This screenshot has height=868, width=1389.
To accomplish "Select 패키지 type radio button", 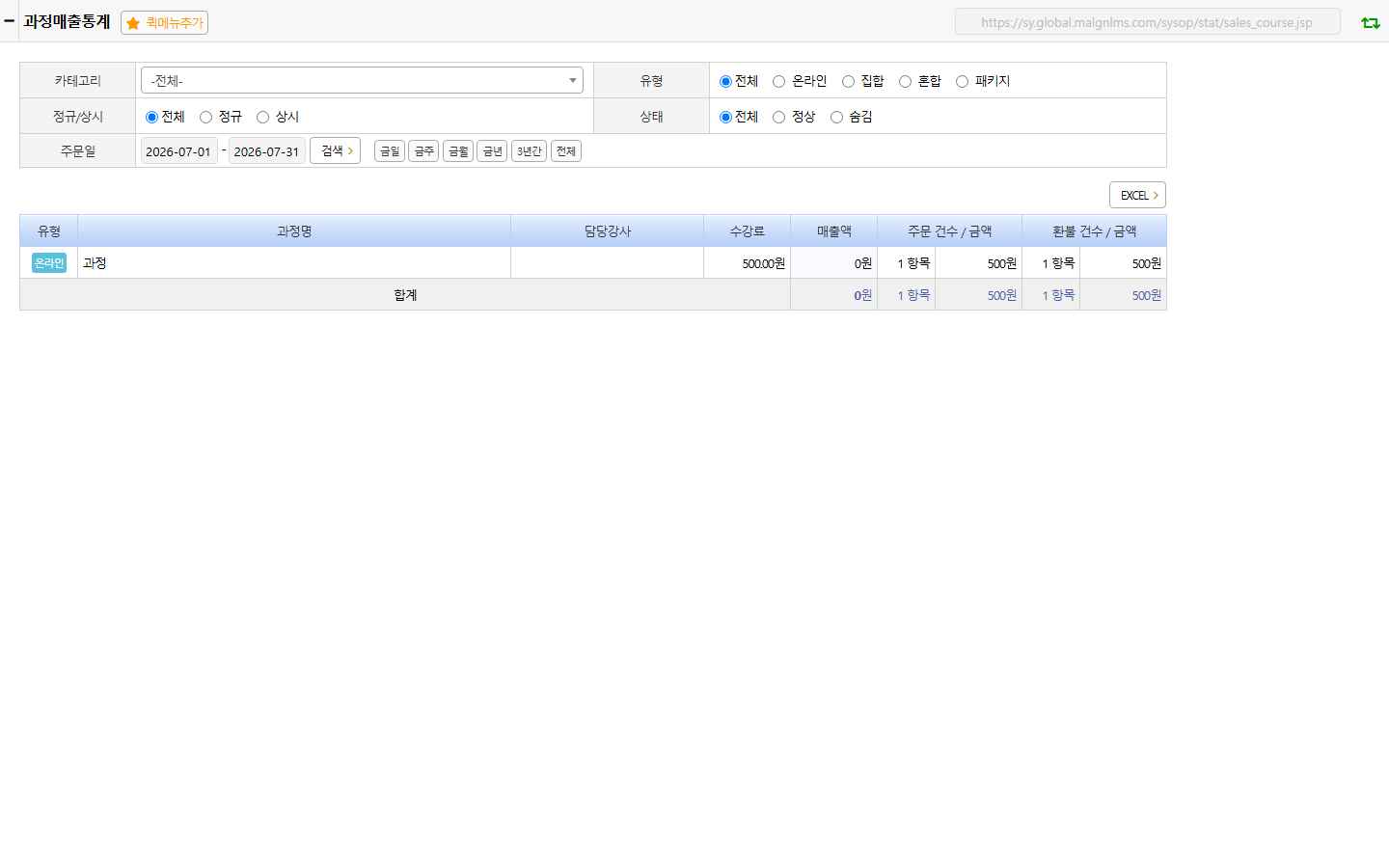I will [962, 81].
